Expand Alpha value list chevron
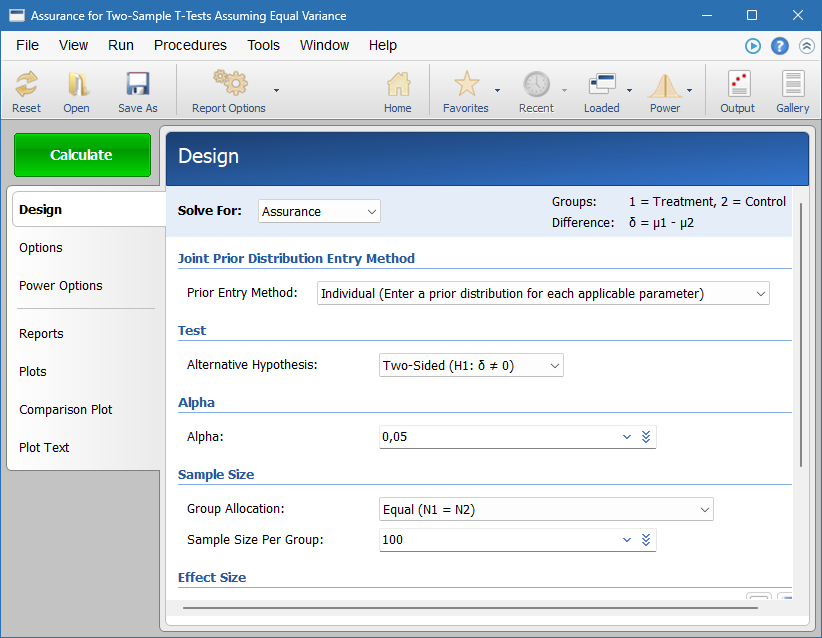The image size is (822, 638). (x=626, y=437)
